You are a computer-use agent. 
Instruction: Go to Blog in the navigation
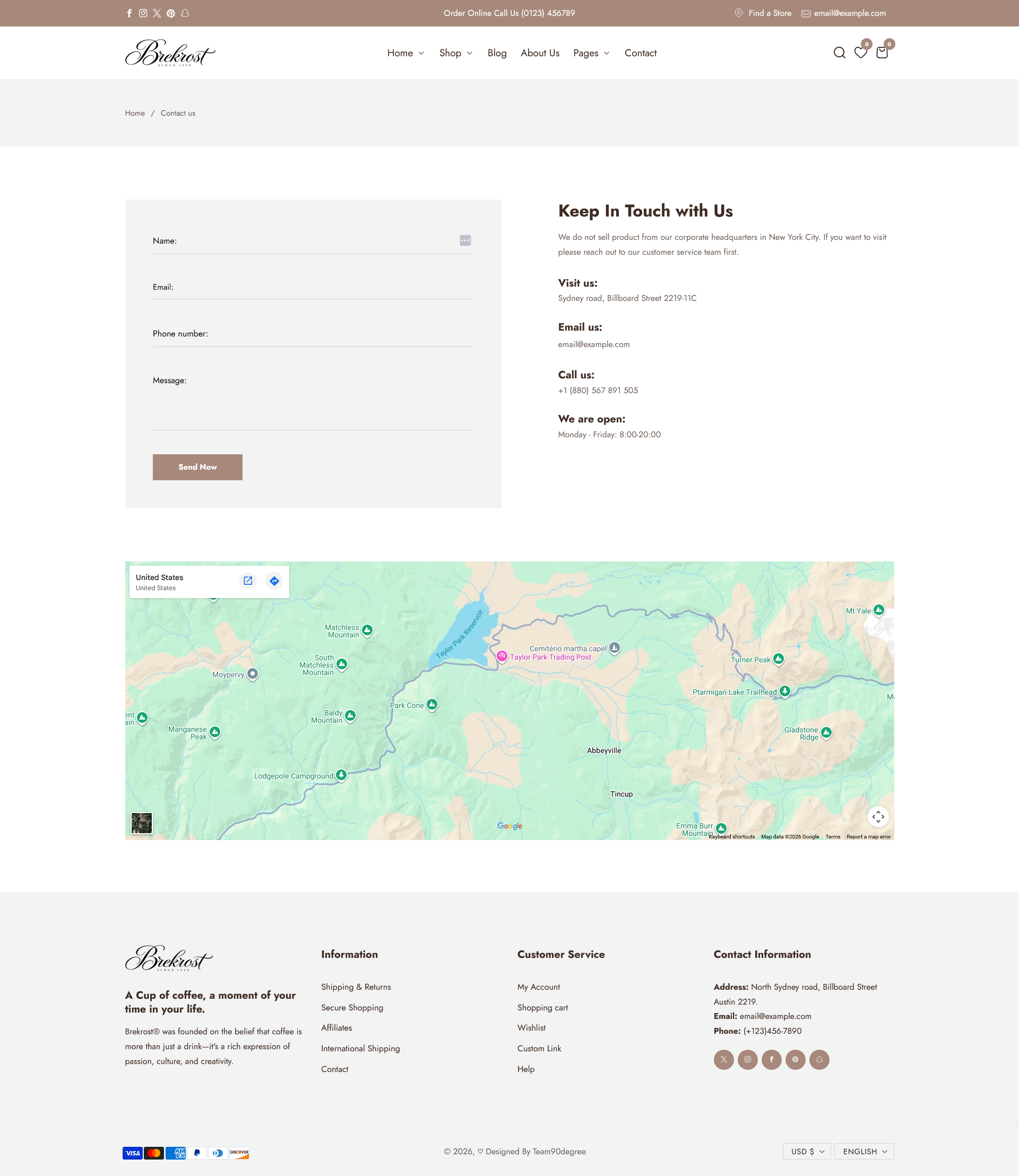click(497, 53)
